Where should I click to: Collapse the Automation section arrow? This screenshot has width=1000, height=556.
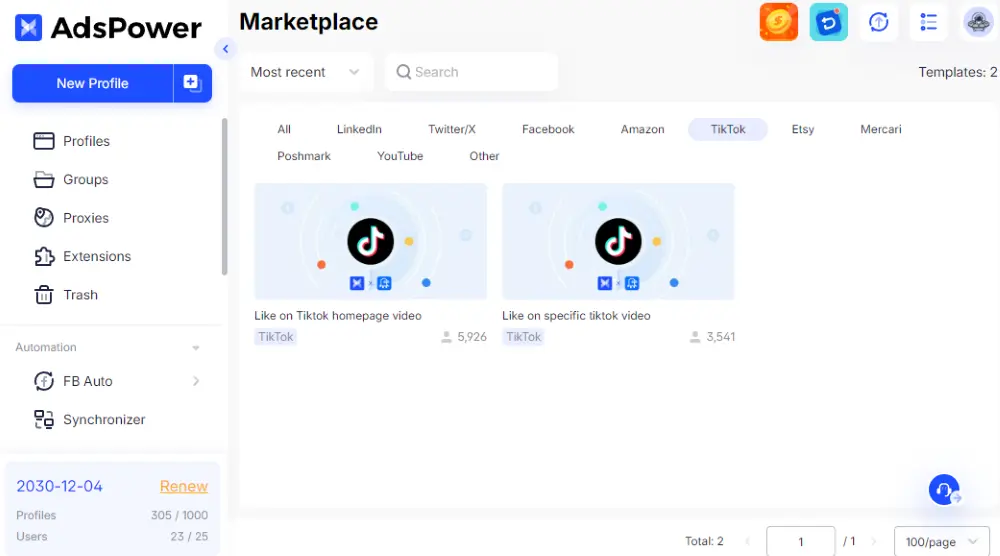point(196,348)
